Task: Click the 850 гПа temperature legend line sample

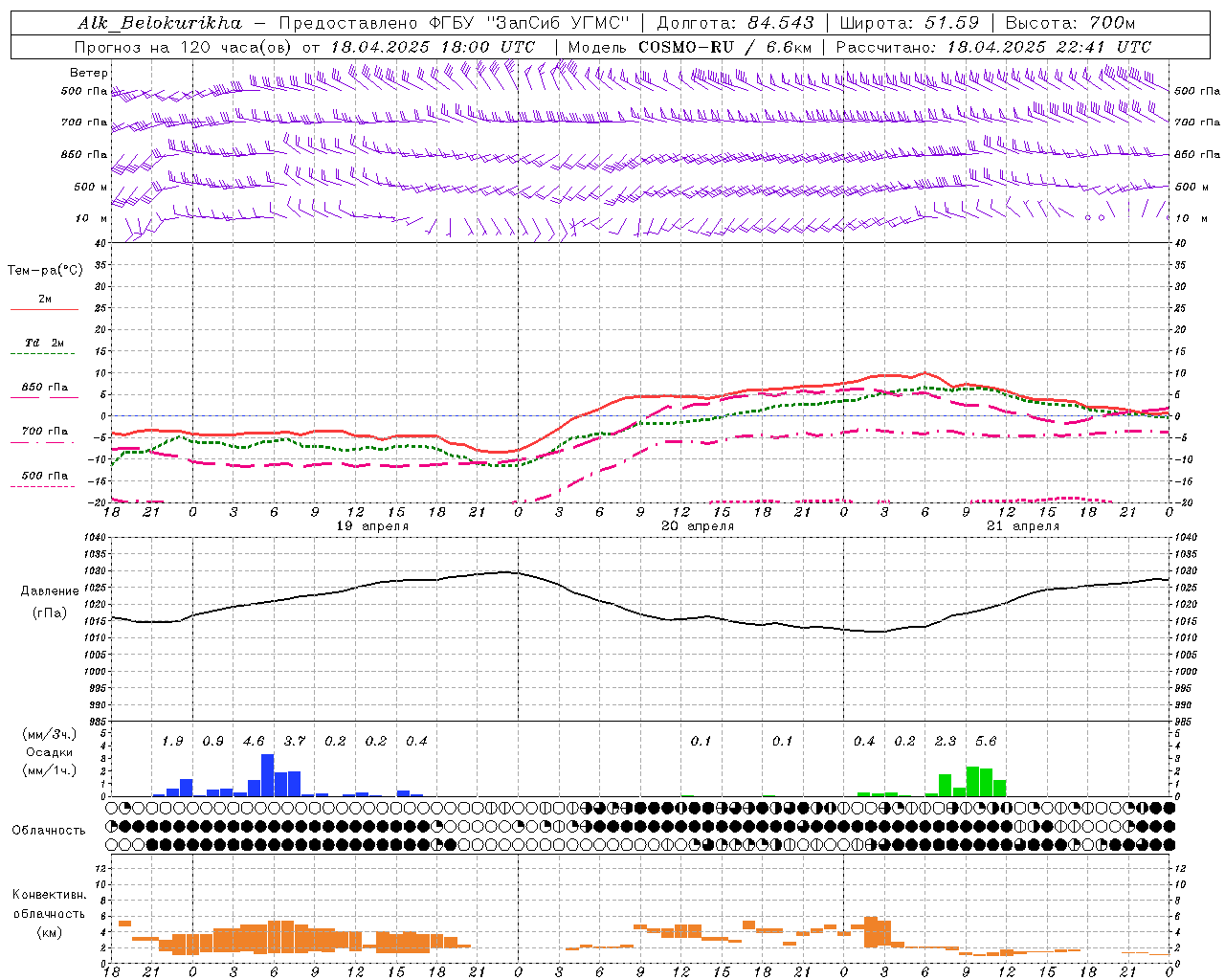Action: click(x=43, y=397)
